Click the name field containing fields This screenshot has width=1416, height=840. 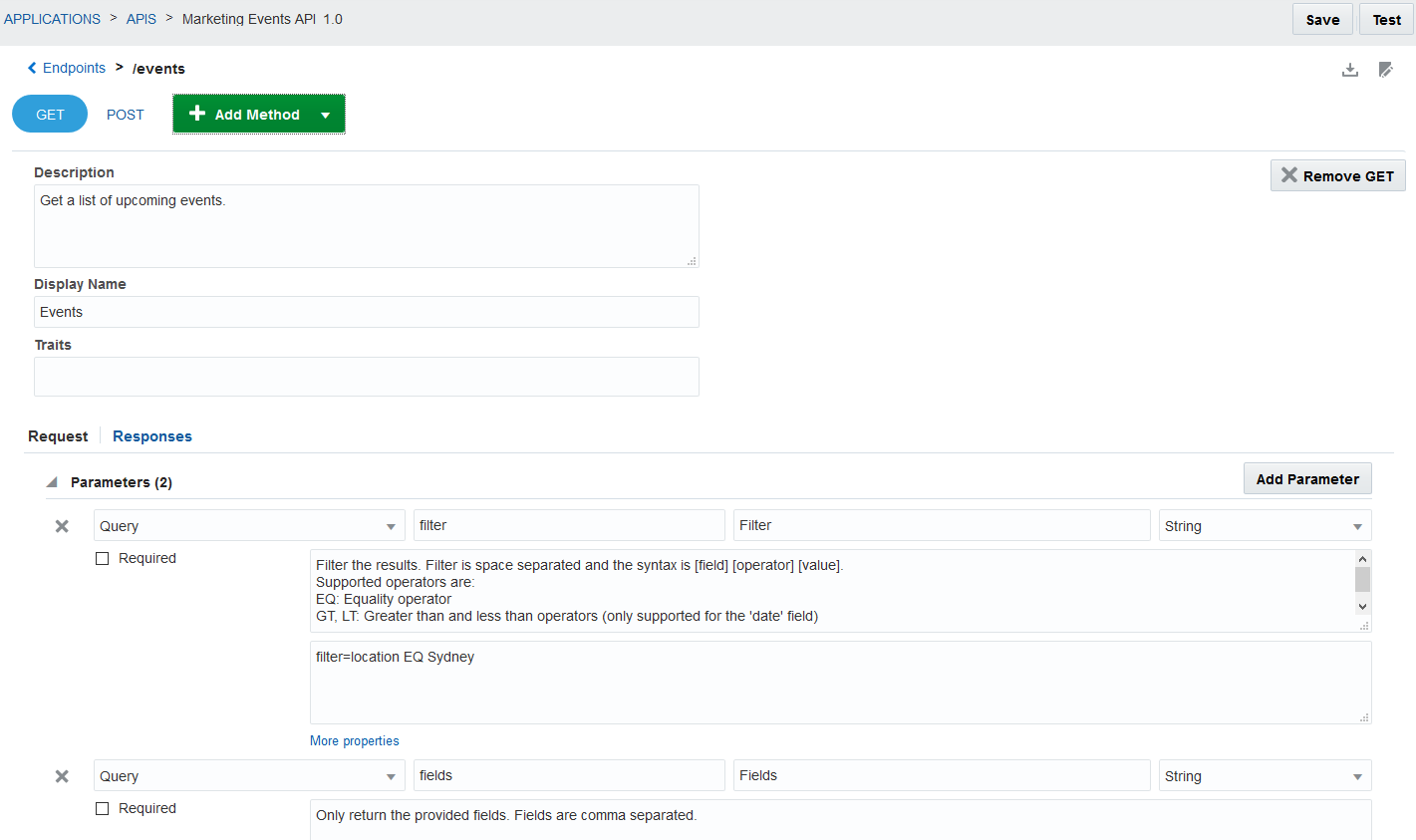click(569, 775)
